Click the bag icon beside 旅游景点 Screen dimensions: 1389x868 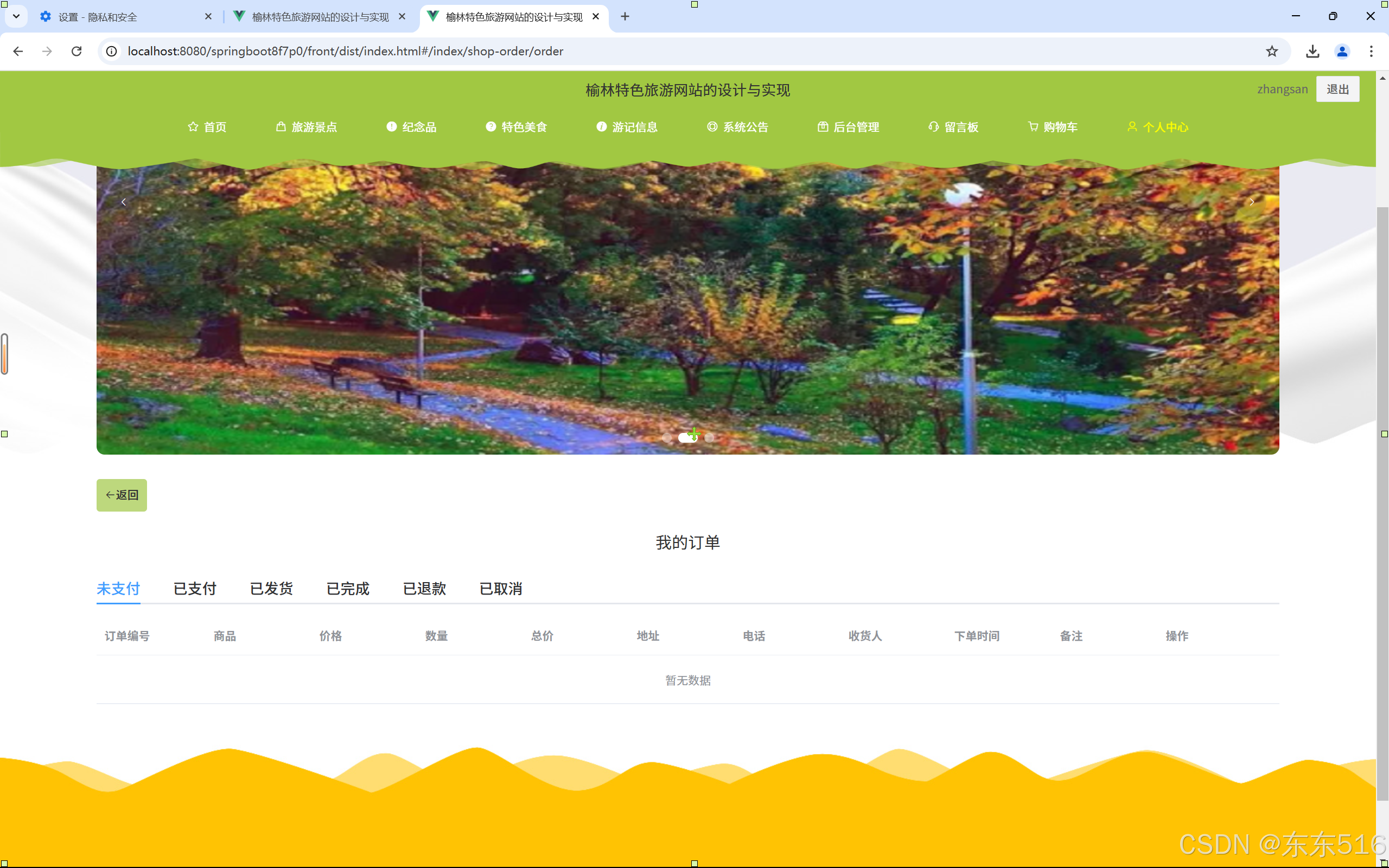tap(281, 126)
